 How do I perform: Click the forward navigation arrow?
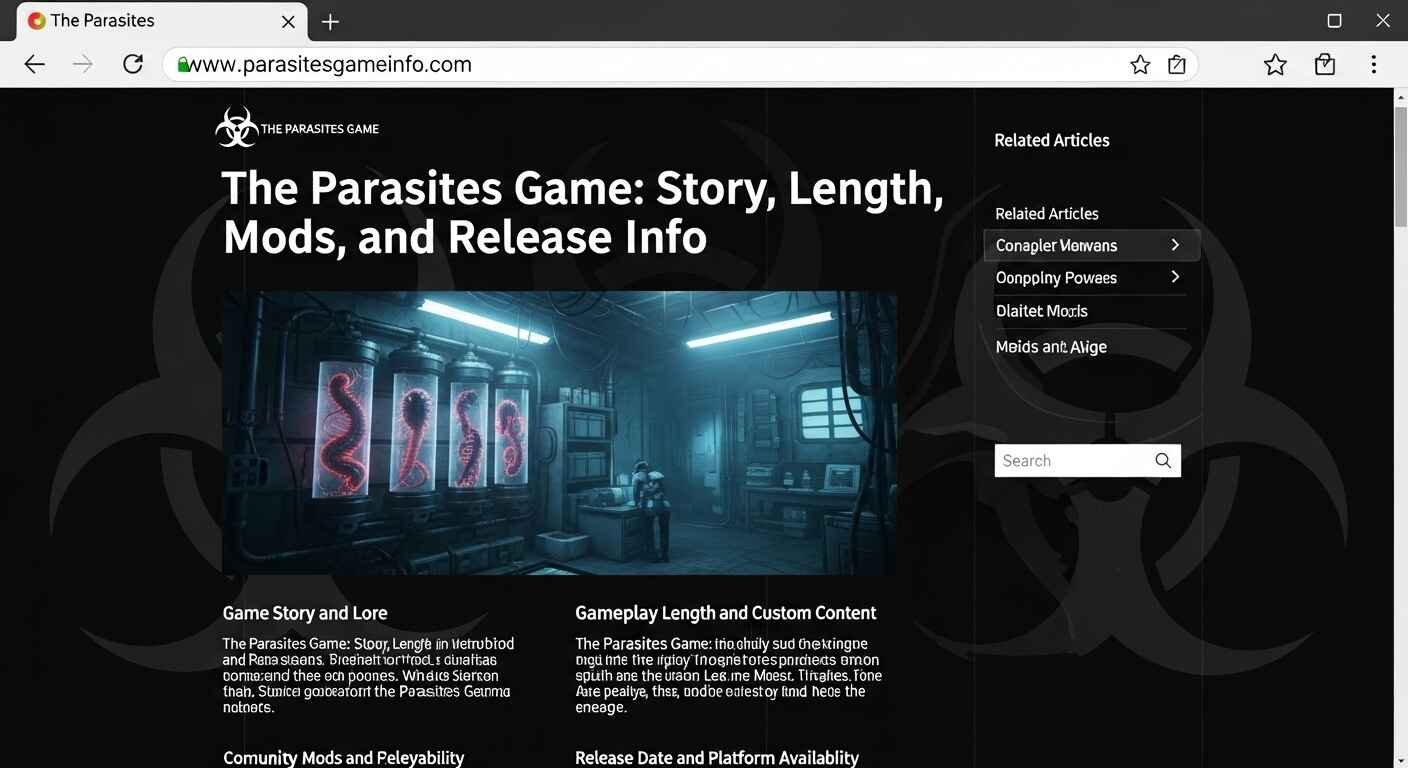[x=82, y=63]
